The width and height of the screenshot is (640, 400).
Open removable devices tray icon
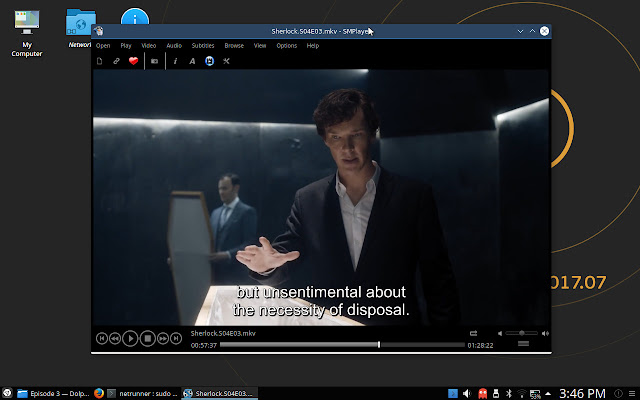[496, 393]
